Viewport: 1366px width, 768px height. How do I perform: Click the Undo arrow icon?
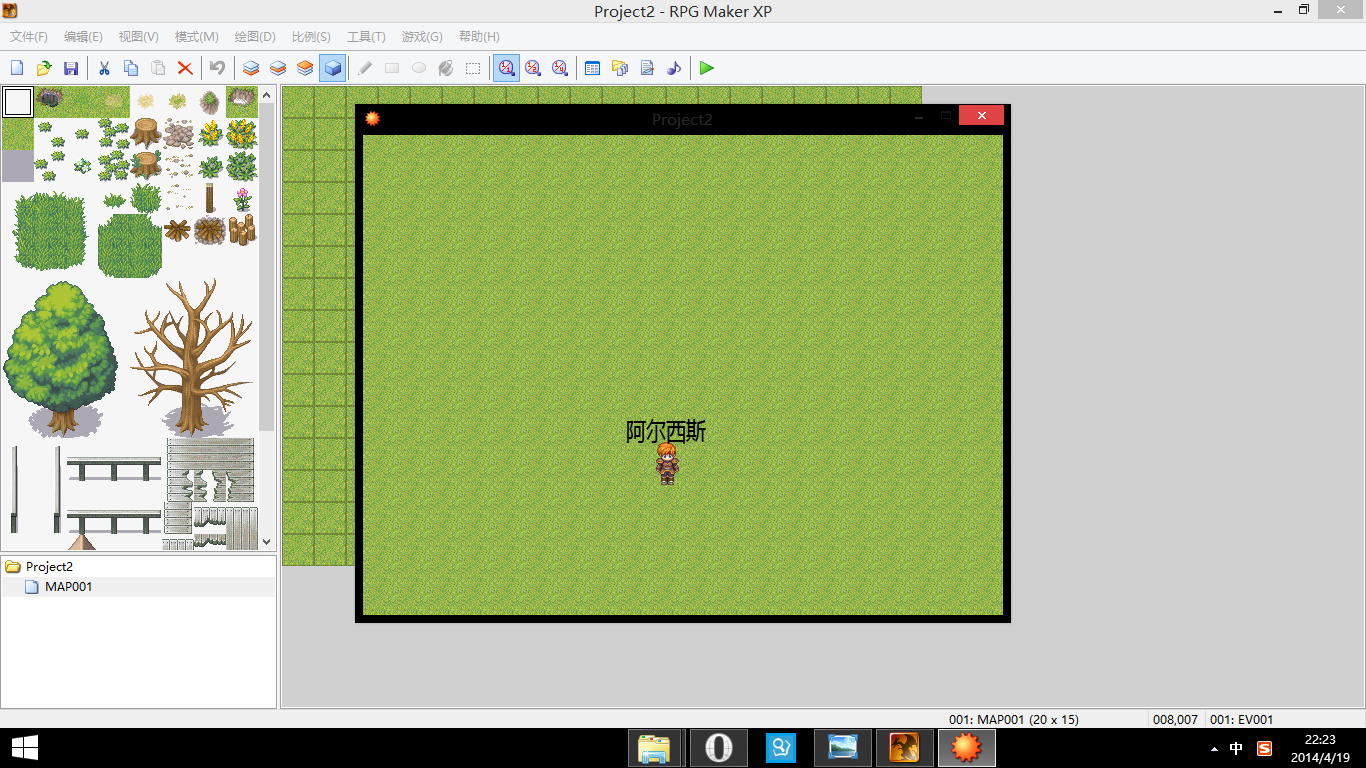coord(217,68)
